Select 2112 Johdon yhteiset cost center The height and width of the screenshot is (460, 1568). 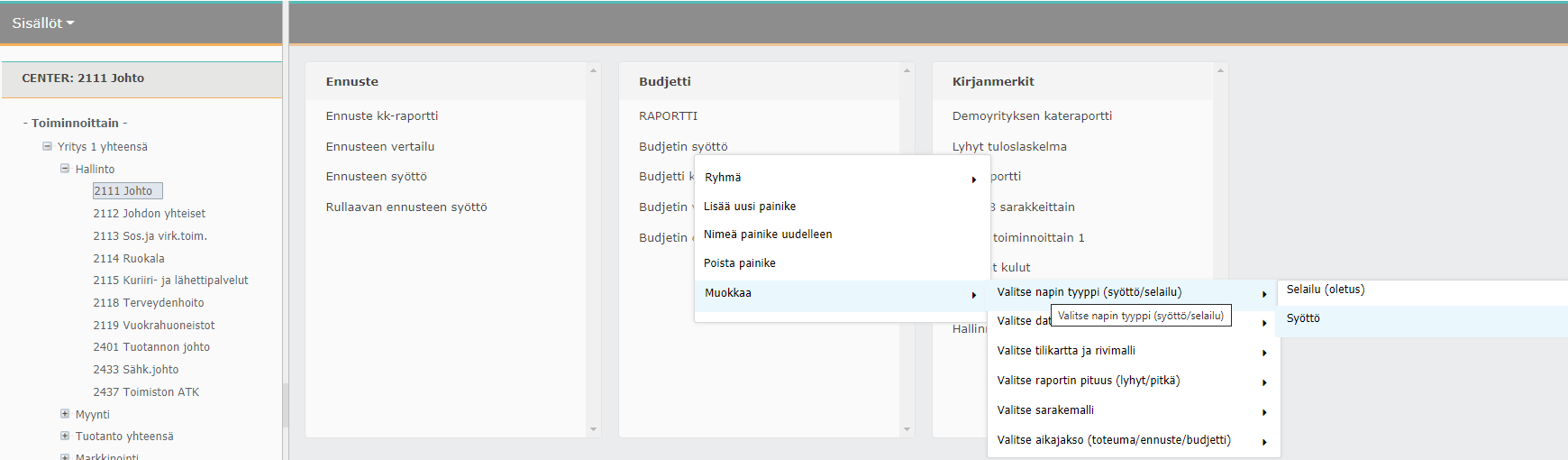click(x=149, y=214)
